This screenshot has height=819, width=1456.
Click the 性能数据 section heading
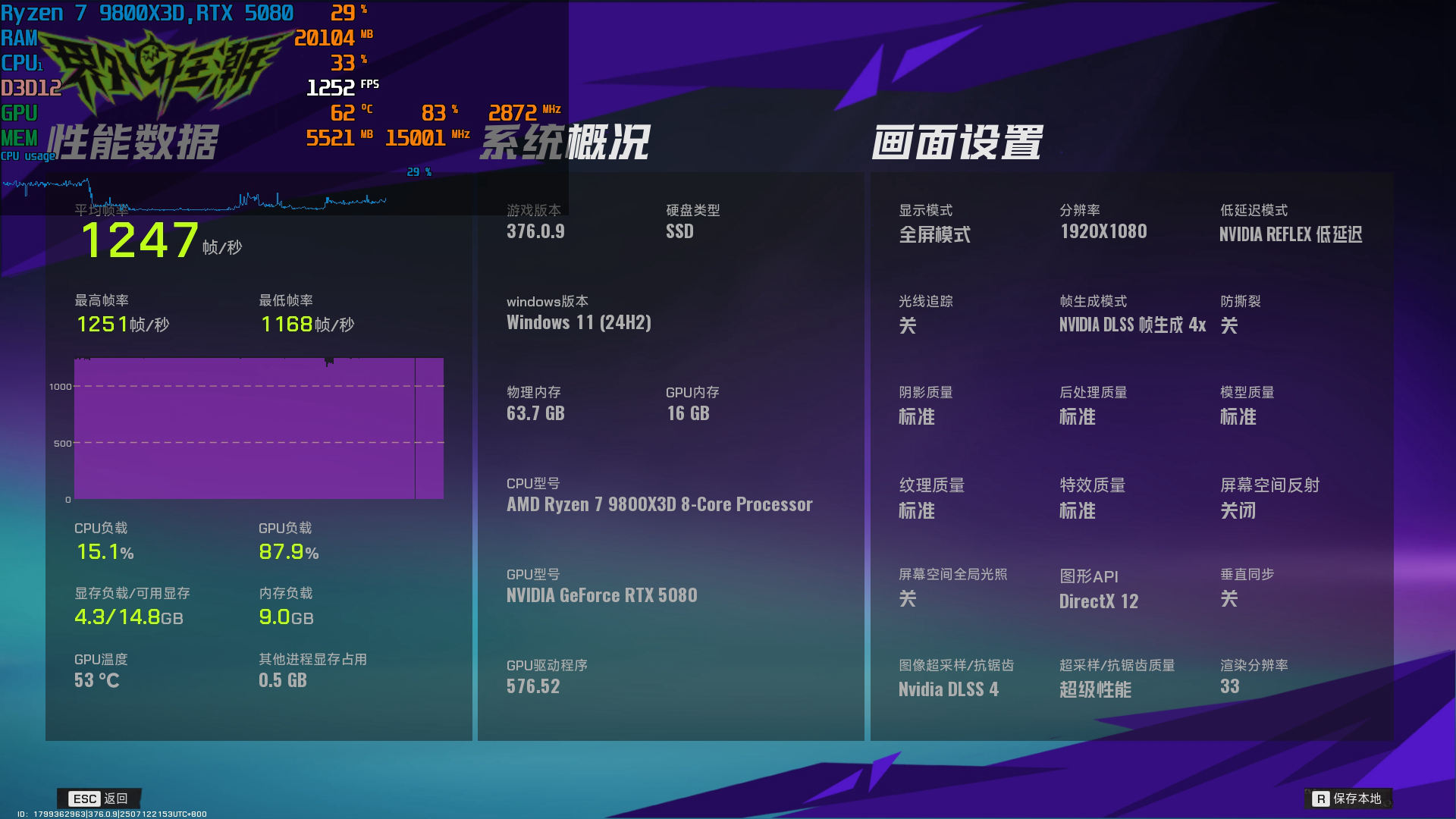point(133,143)
